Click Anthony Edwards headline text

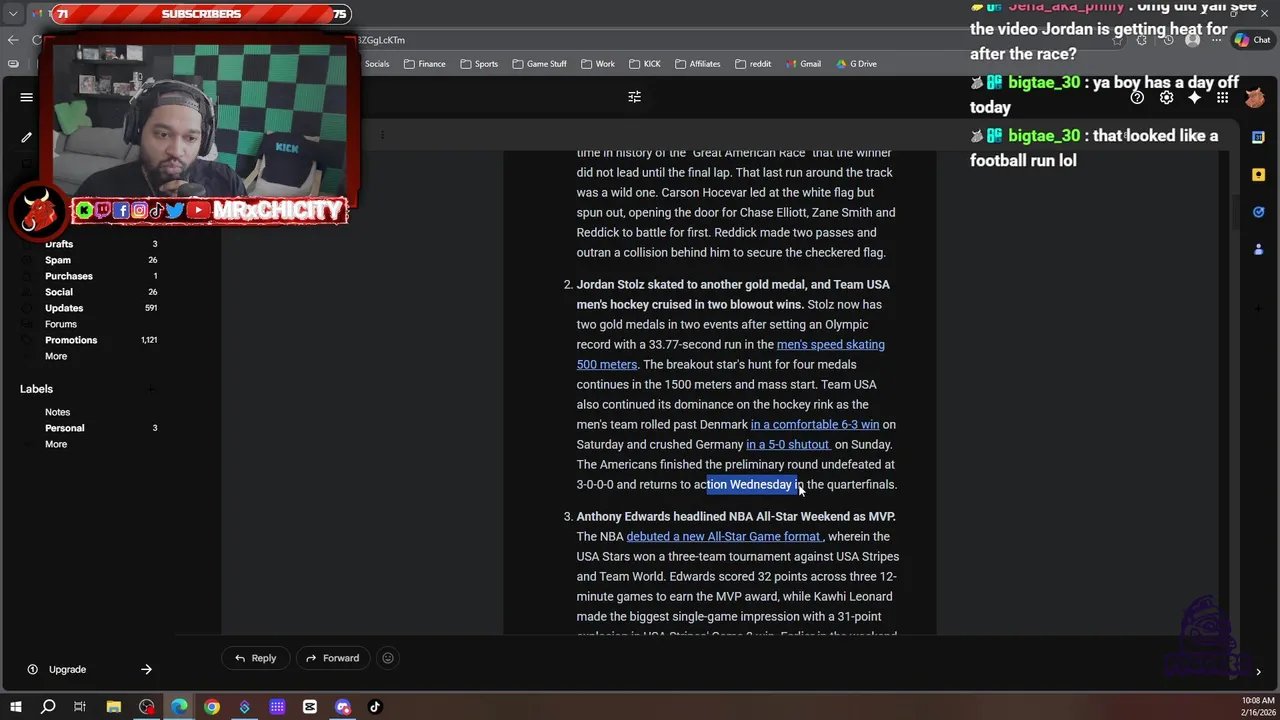pyautogui.click(x=736, y=517)
